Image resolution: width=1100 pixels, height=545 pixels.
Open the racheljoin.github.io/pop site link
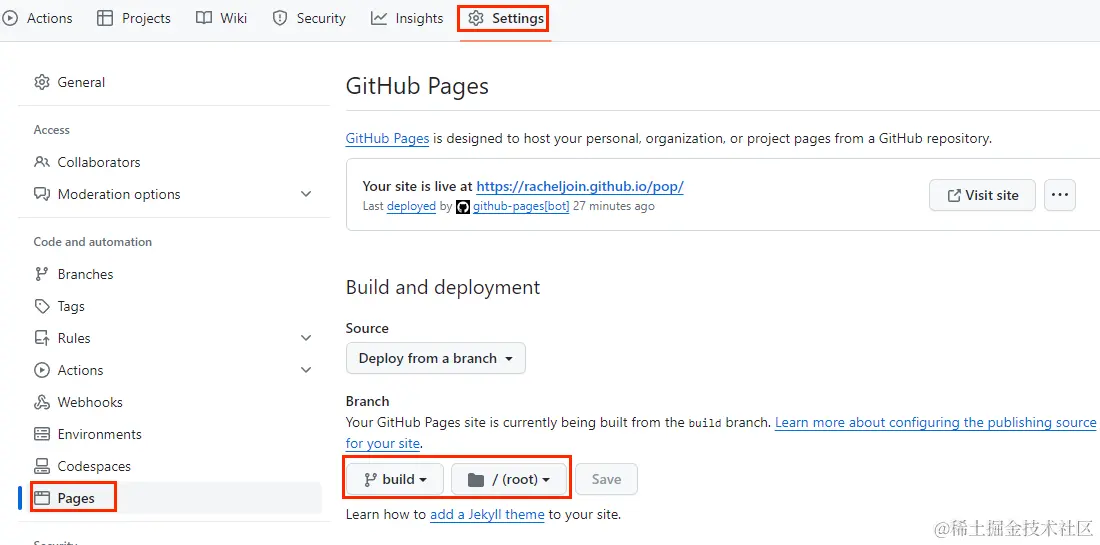coord(580,186)
